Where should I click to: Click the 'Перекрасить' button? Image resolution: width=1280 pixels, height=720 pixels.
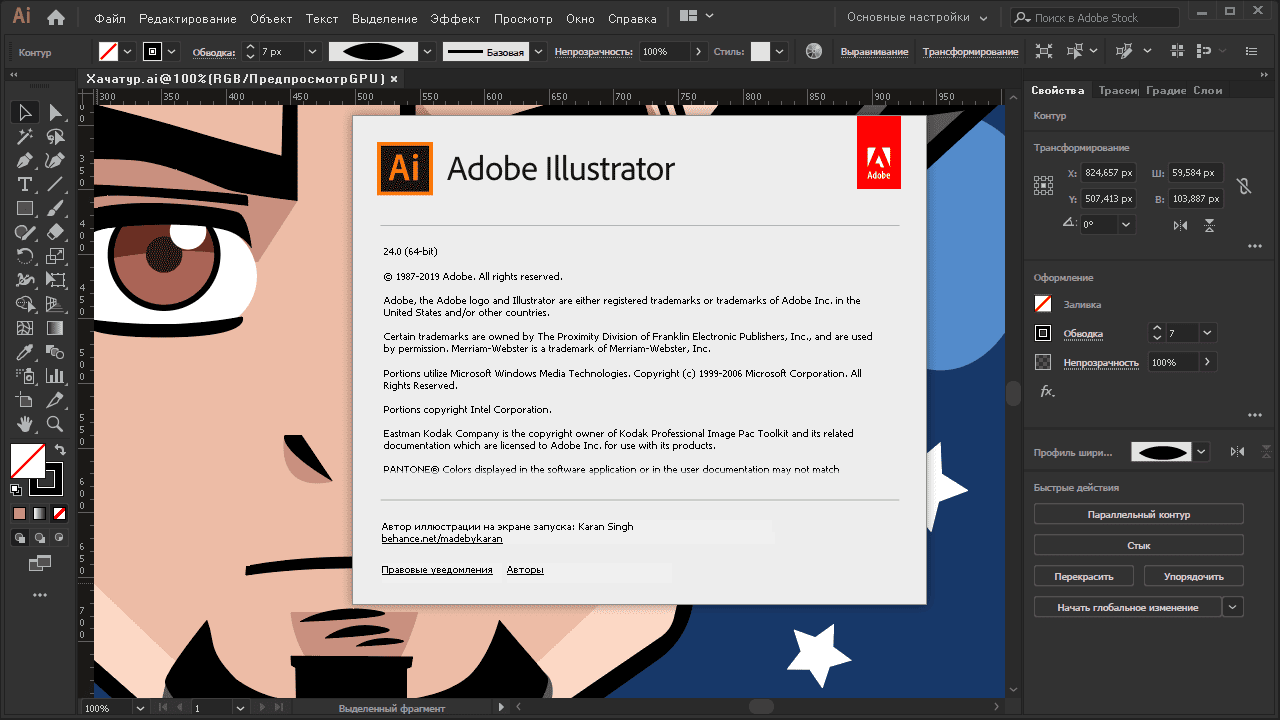1084,576
